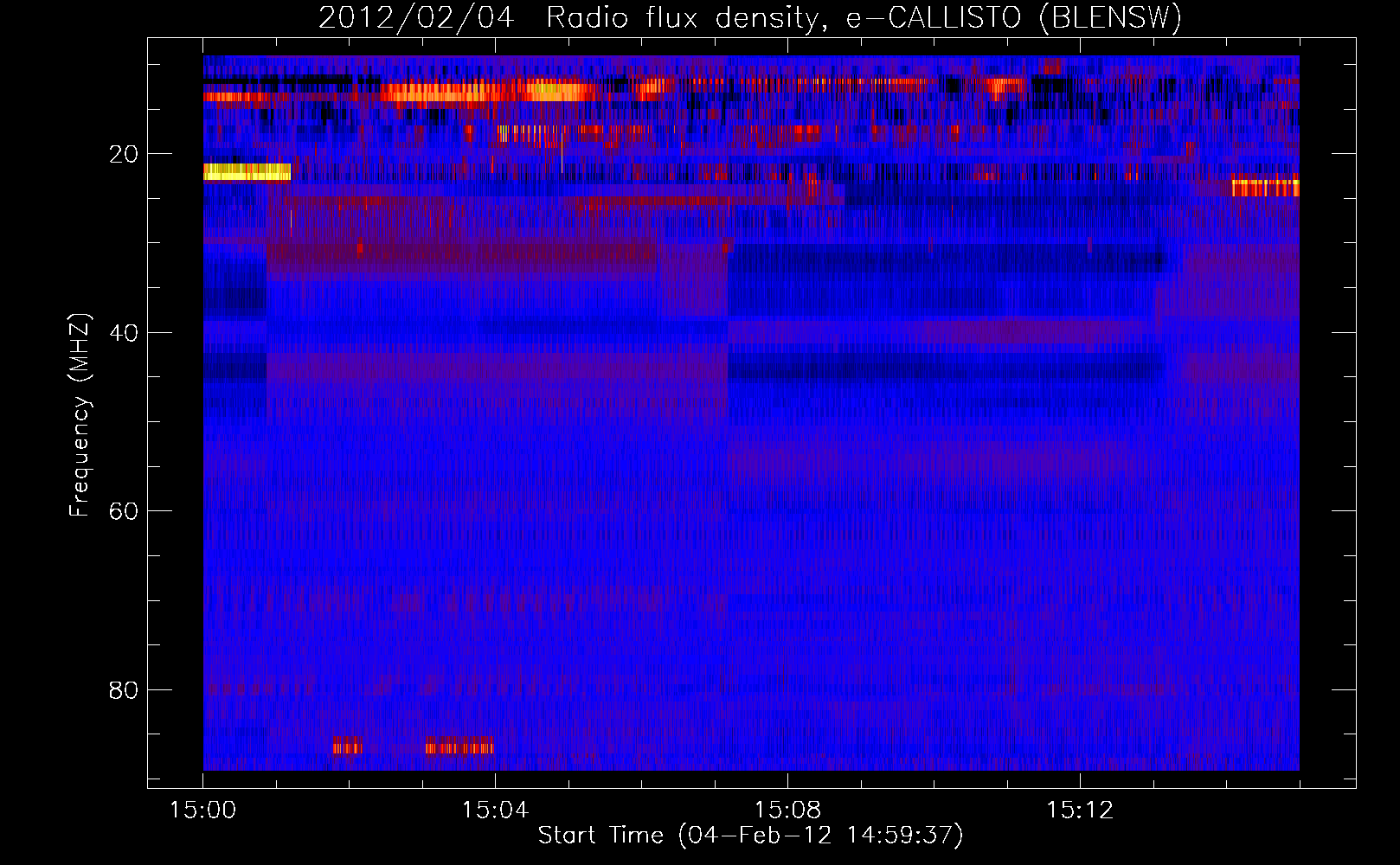Image resolution: width=1400 pixels, height=865 pixels.
Task: Click the "20" frequency tick label
Action: point(124,154)
